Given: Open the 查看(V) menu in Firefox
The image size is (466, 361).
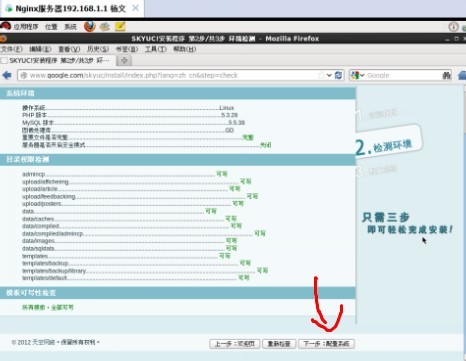Looking at the screenshot, I should click(69, 49).
